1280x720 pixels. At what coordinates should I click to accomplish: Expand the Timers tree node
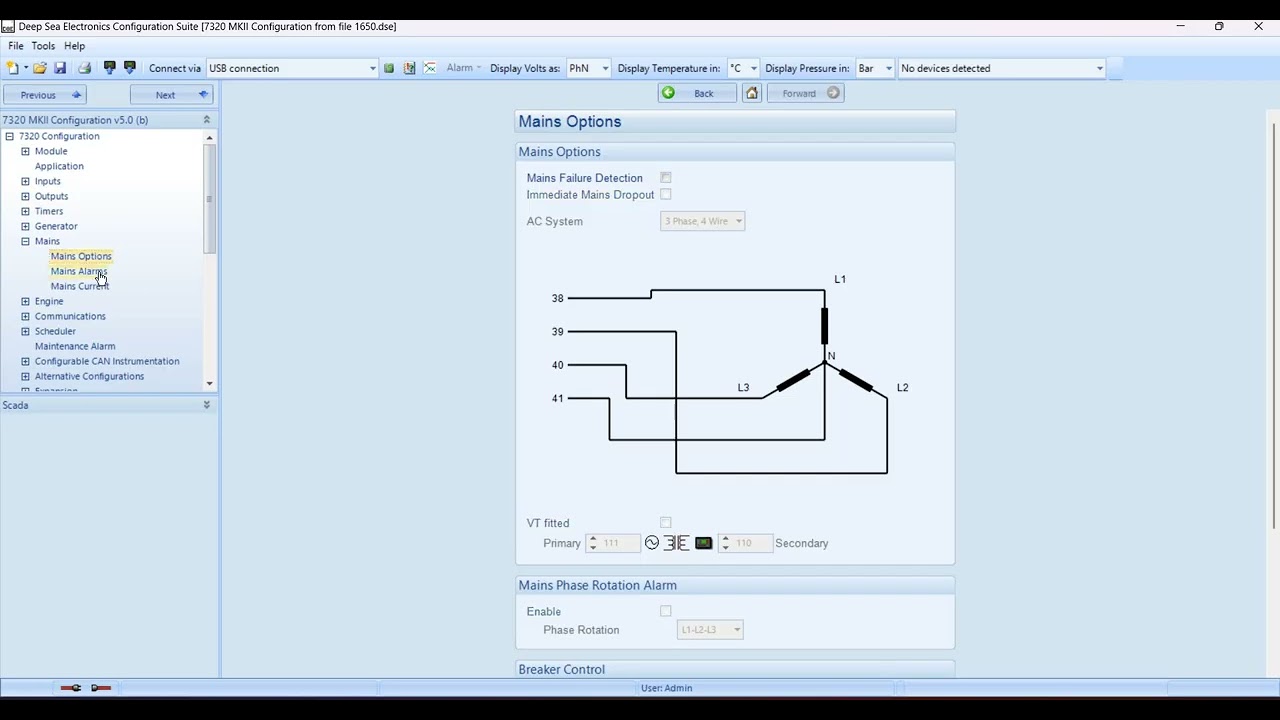coord(25,211)
